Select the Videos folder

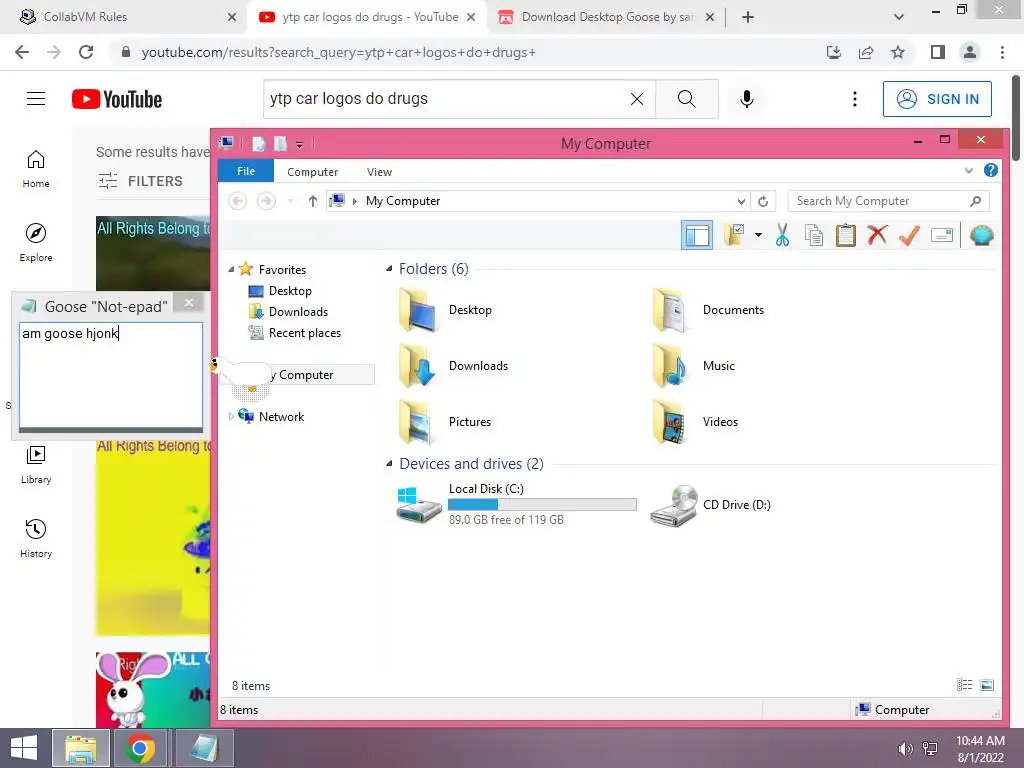click(x=696, y=422)
